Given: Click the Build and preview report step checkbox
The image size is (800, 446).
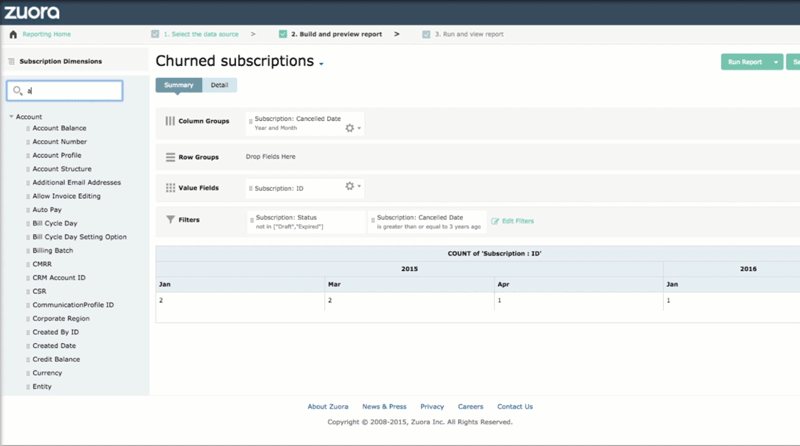Looking at the screenshot, I should pyautogui.click(x=283, y=34).
